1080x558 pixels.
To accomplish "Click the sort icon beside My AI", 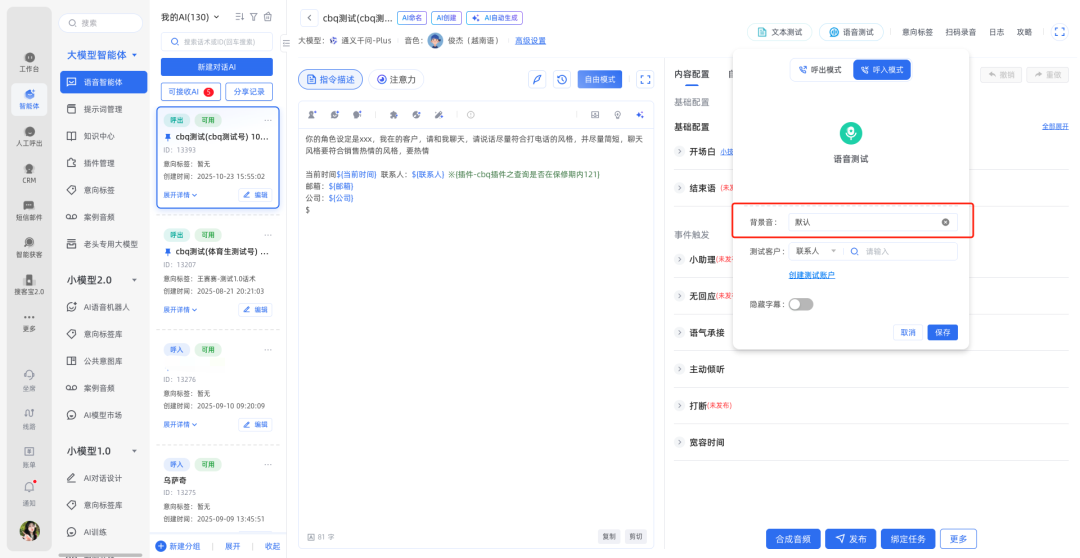I will tap(239, 17).
